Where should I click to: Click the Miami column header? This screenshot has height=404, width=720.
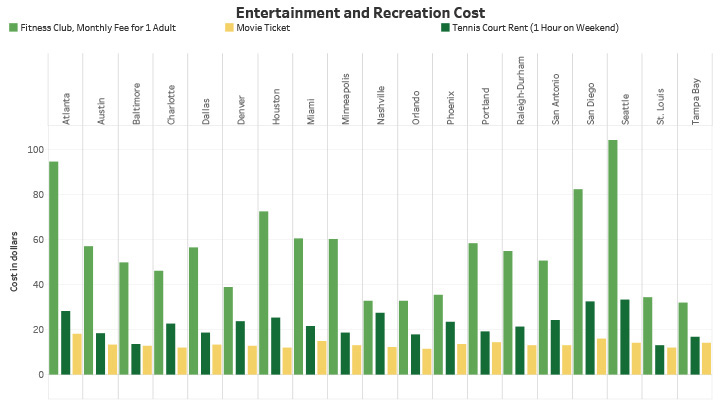311,111
